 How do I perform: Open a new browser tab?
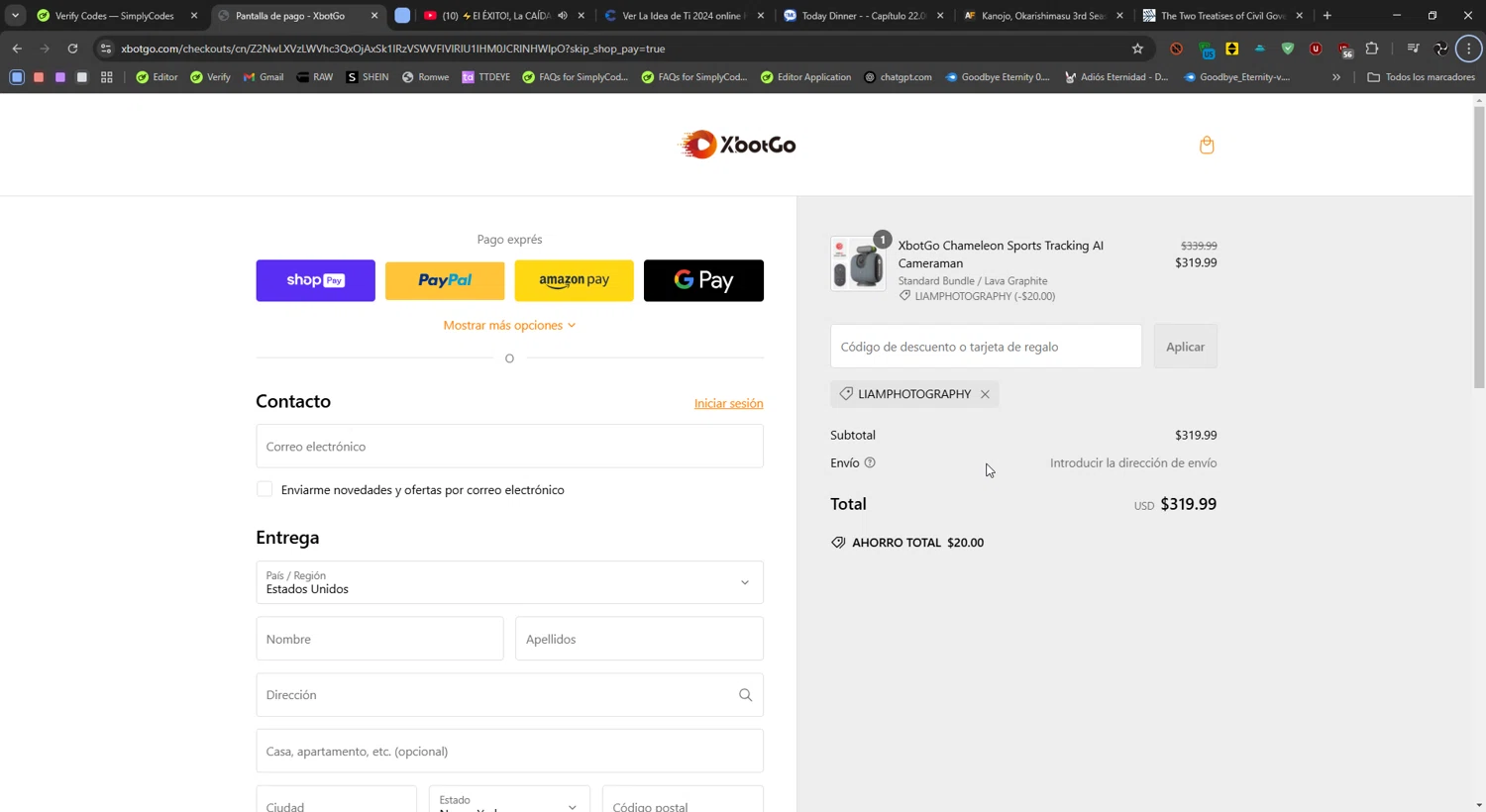pyautogui.click(x=1327, y=15)
